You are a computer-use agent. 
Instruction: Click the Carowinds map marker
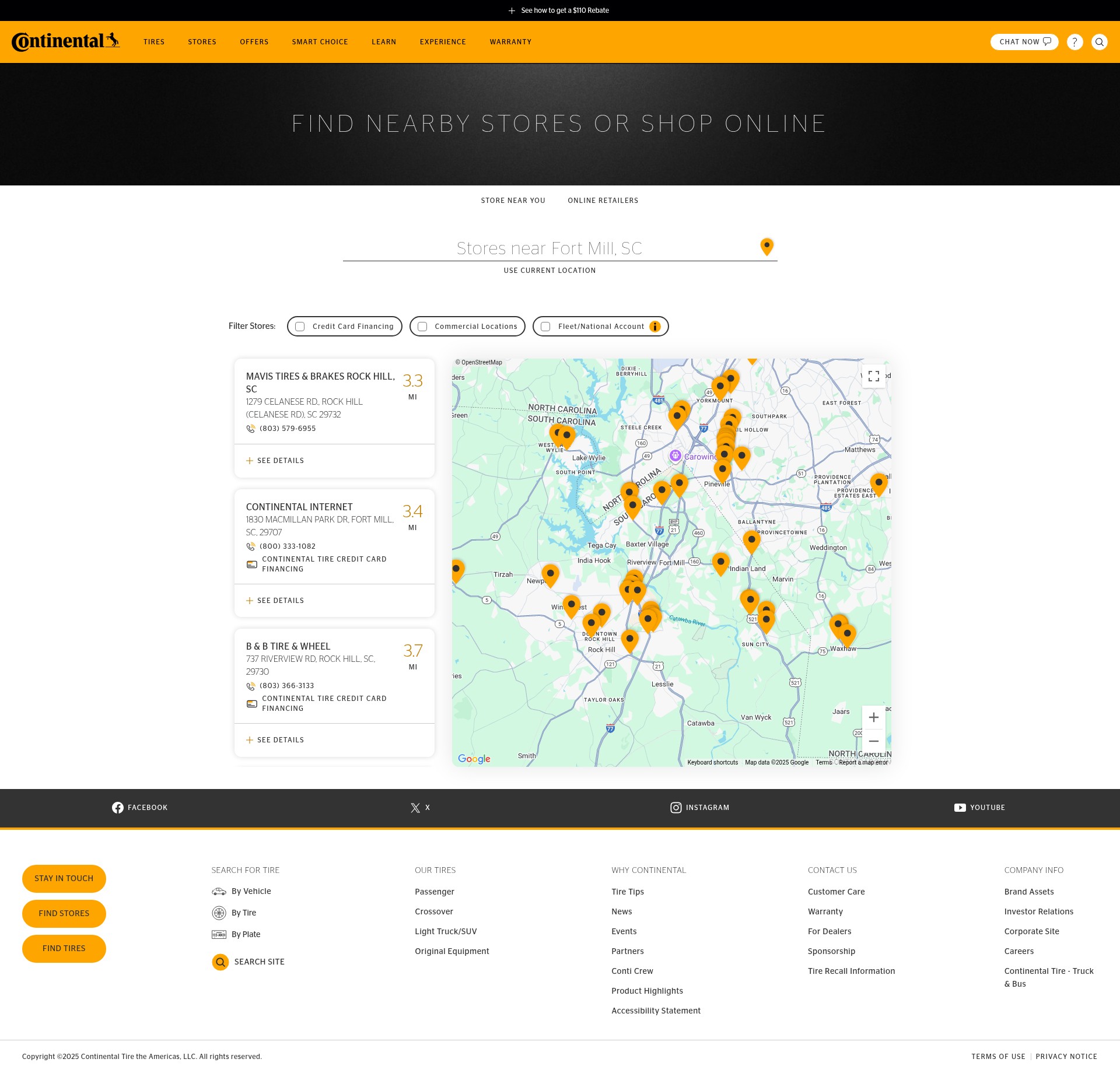pyautogui.click(x=675, y=456)
